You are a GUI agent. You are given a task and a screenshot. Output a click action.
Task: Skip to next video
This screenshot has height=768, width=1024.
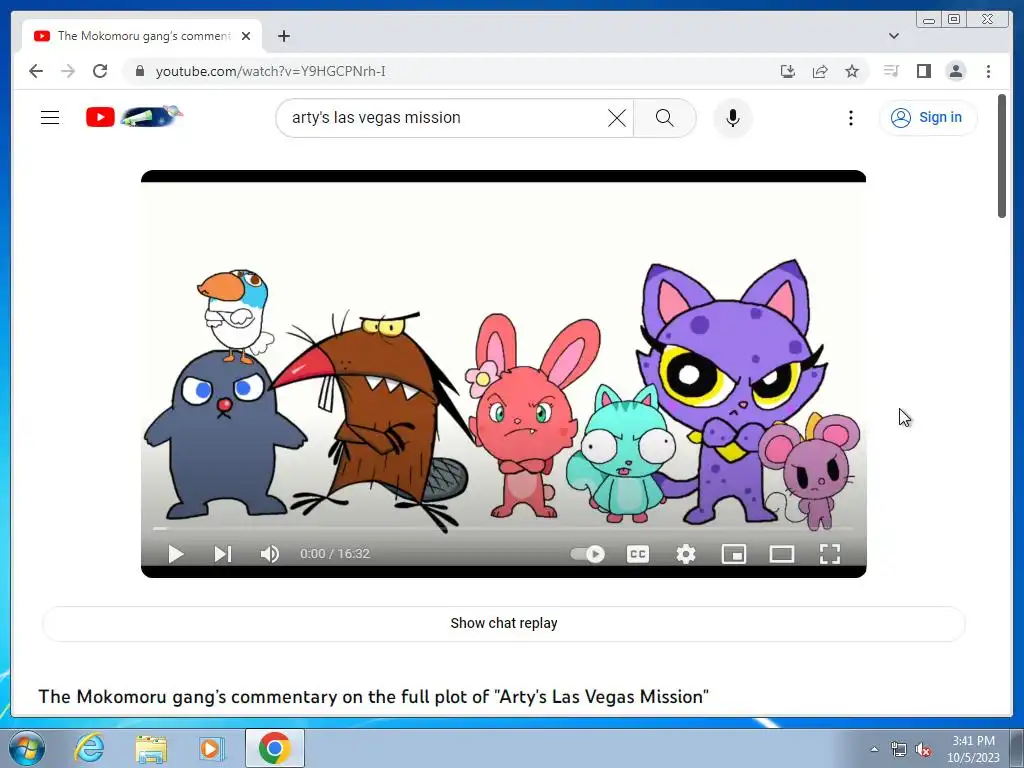(x=223, y=554)
